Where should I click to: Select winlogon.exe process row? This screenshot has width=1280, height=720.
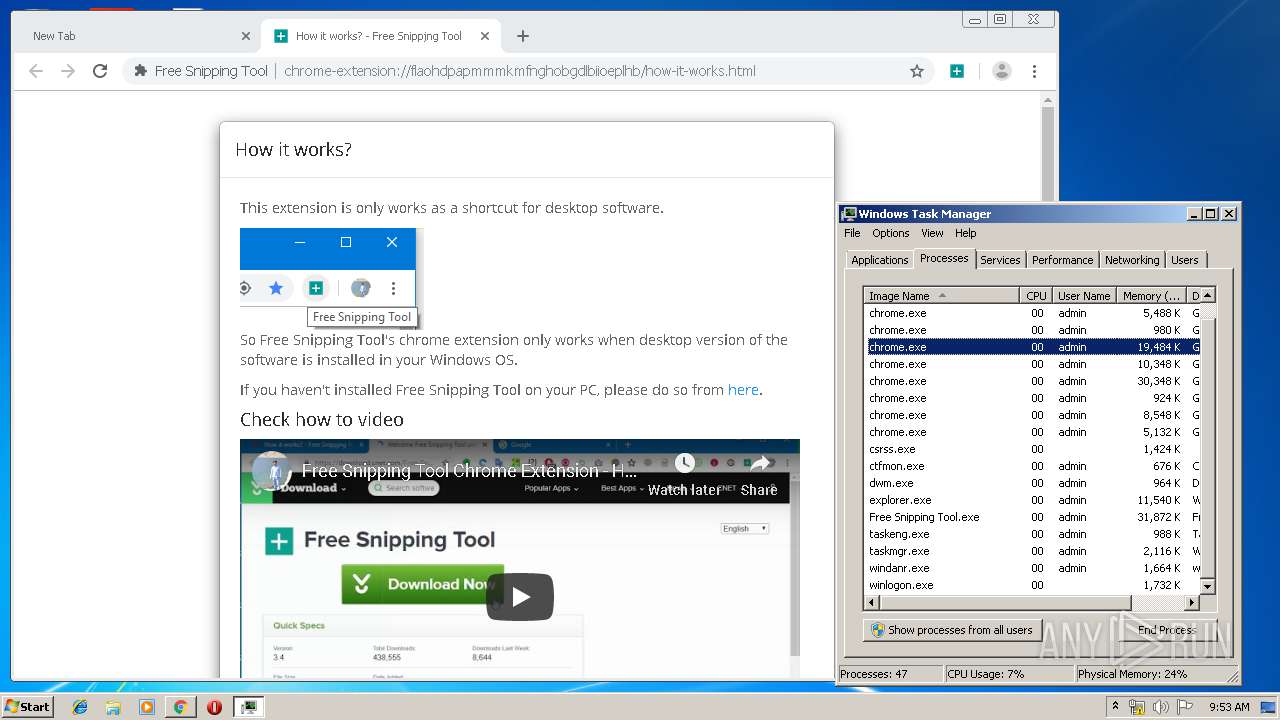1033,585
